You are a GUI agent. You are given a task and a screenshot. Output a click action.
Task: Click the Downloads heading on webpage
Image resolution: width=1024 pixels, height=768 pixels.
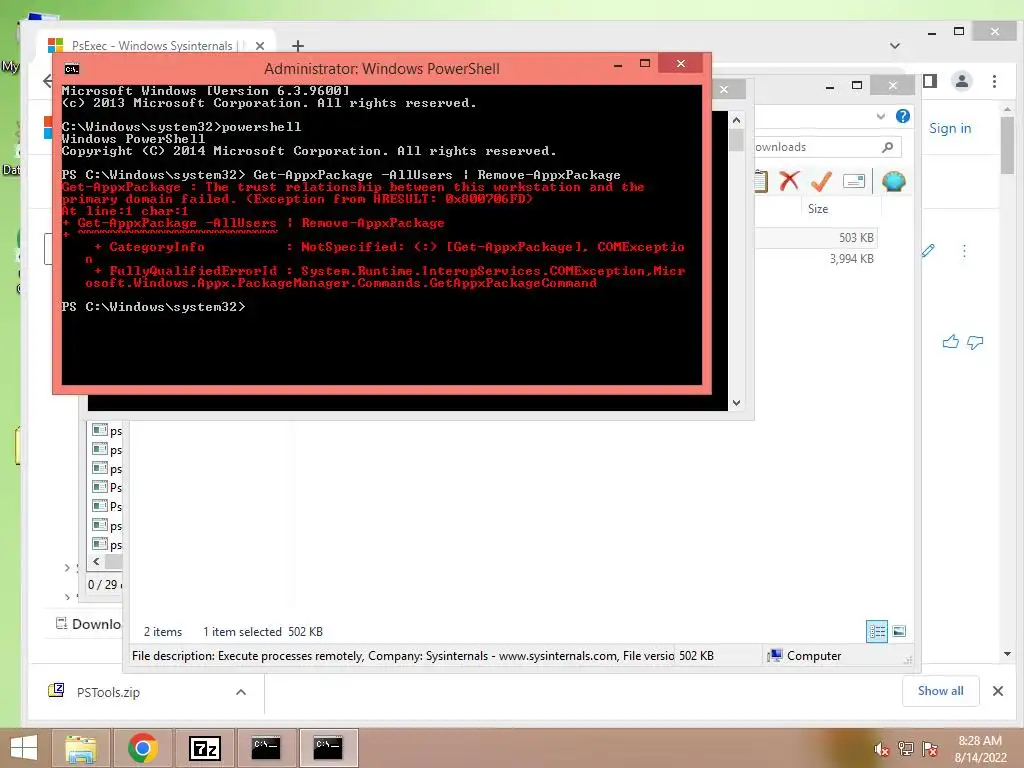[x=96, y=624]
